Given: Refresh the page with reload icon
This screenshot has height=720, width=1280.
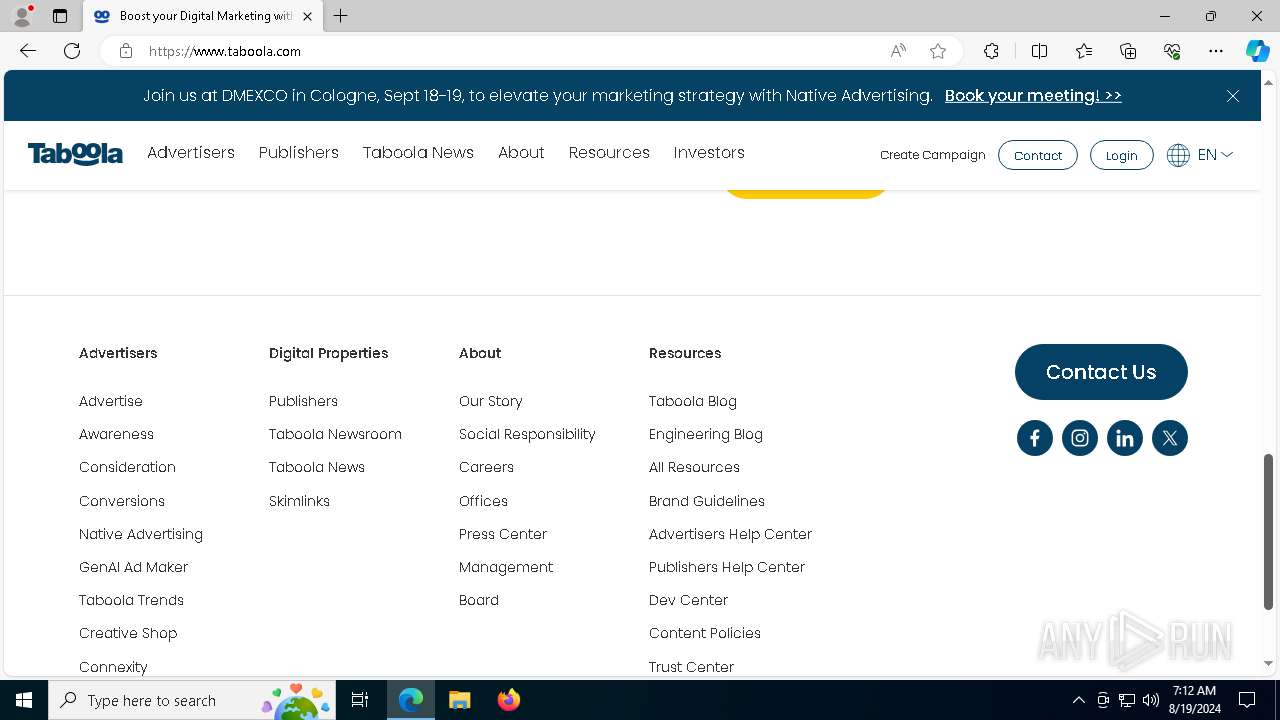Looking at the screenshot, I should pos(72,51).
